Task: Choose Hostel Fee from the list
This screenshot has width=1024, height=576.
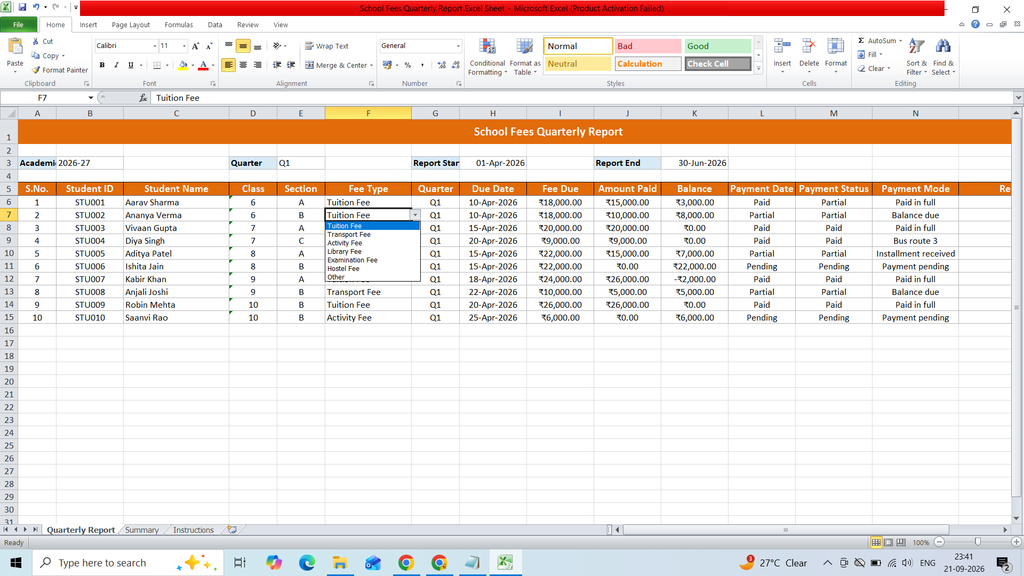Action: (x=372, y=268)
